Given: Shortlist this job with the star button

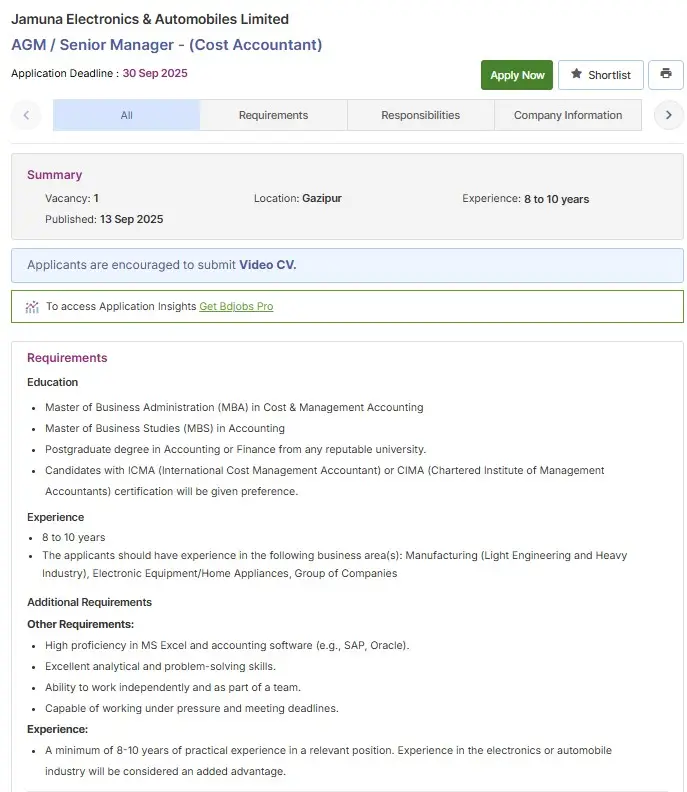Looking at the screenshot, I should click(600, 75).
